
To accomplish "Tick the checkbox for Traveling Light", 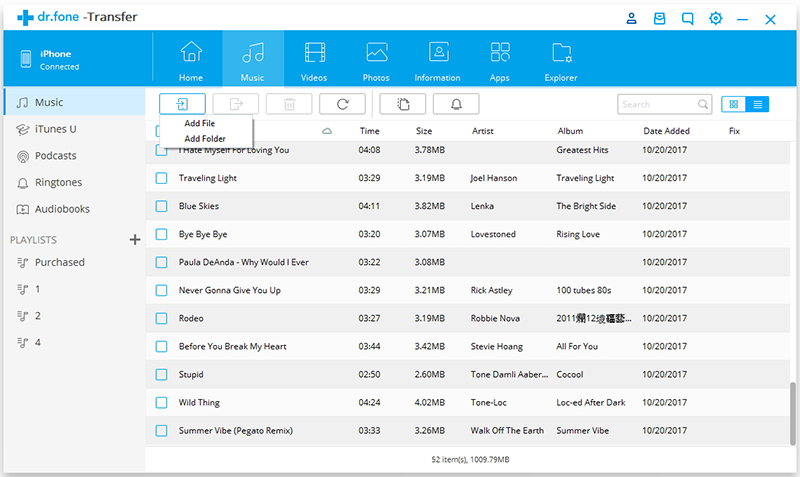I will pos(161,178).
